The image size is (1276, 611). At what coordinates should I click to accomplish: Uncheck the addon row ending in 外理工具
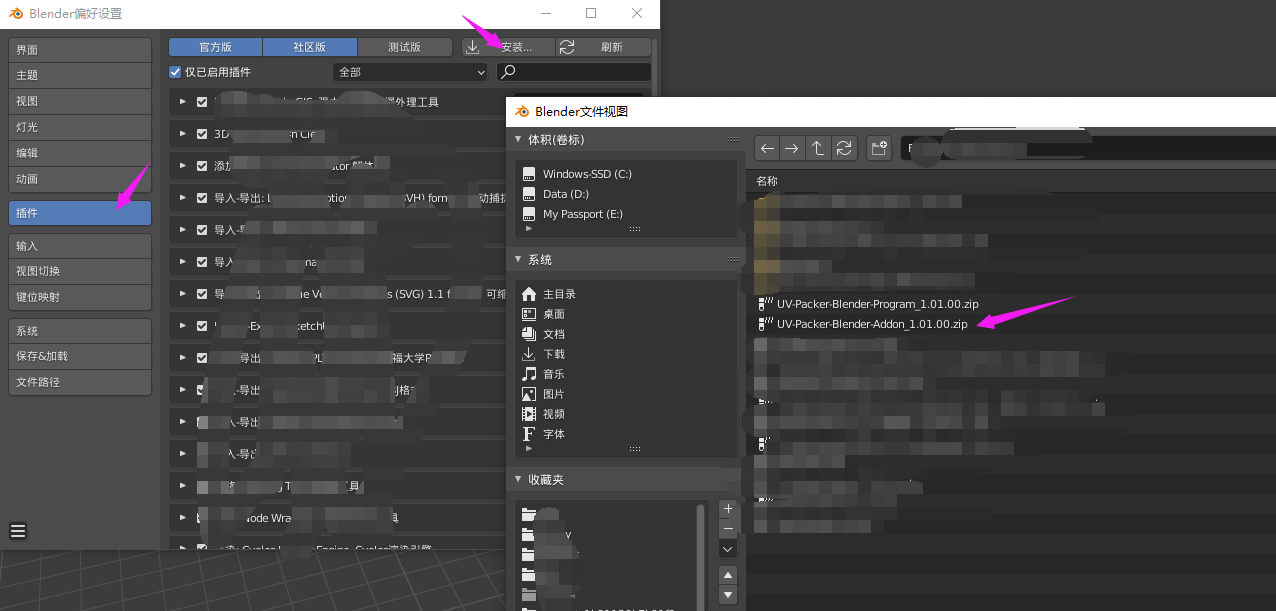click(202, 102)
